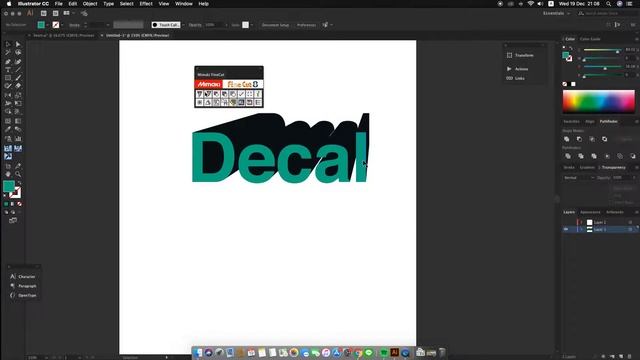Image resolution: width=640 pixels, height=360 pixels.
Task: Click the Exclude shape mode icon
Action: [x=604, y=139]
